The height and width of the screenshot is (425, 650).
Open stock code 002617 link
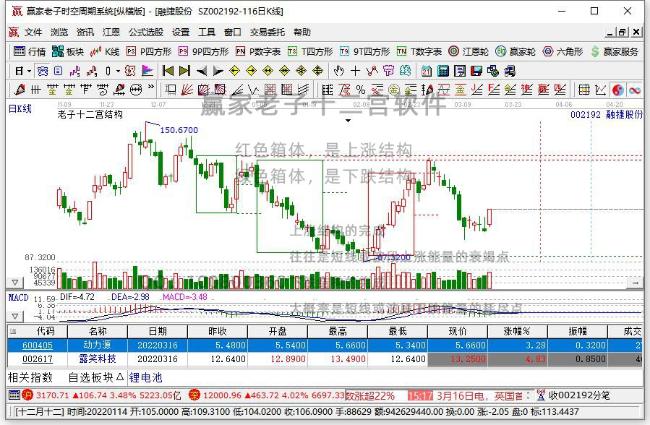[x=37, y=359]
